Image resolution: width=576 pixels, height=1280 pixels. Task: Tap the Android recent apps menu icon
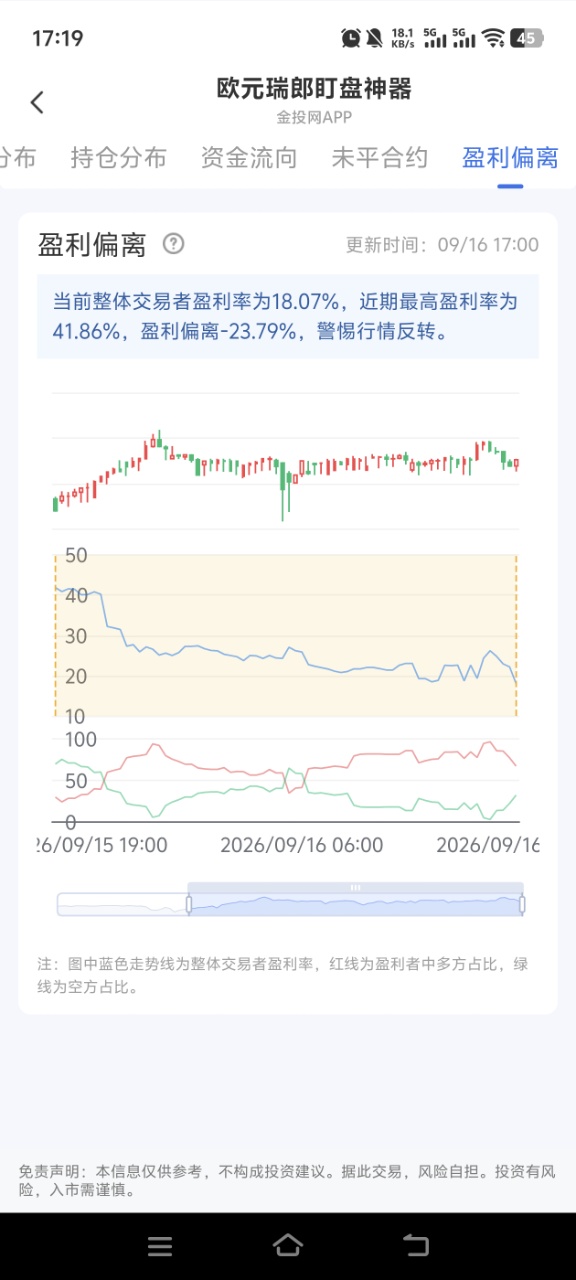[x=160, y=1246]
